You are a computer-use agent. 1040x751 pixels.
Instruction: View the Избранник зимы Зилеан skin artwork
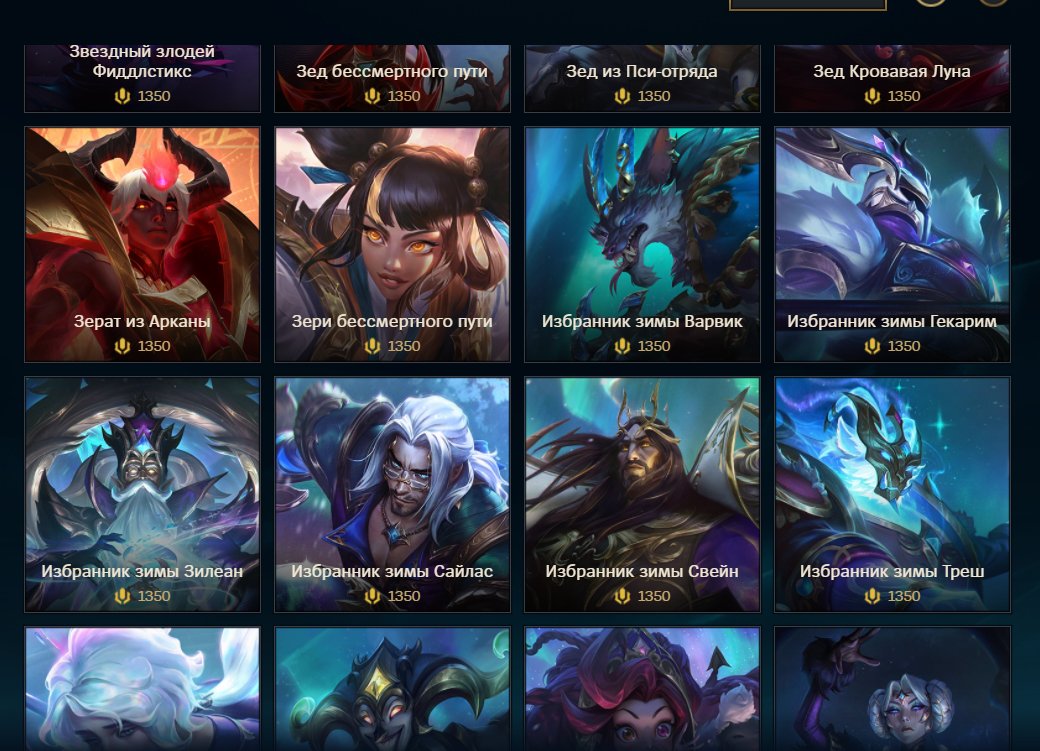click(143, 494)
